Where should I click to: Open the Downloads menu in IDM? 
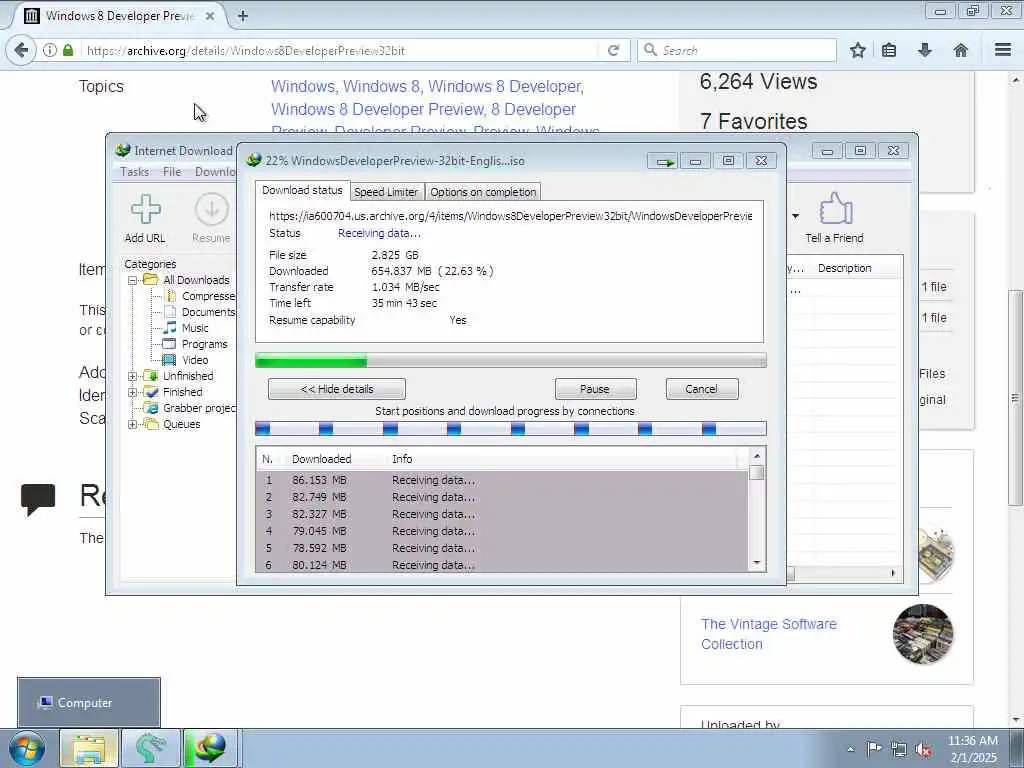(216, 172)
